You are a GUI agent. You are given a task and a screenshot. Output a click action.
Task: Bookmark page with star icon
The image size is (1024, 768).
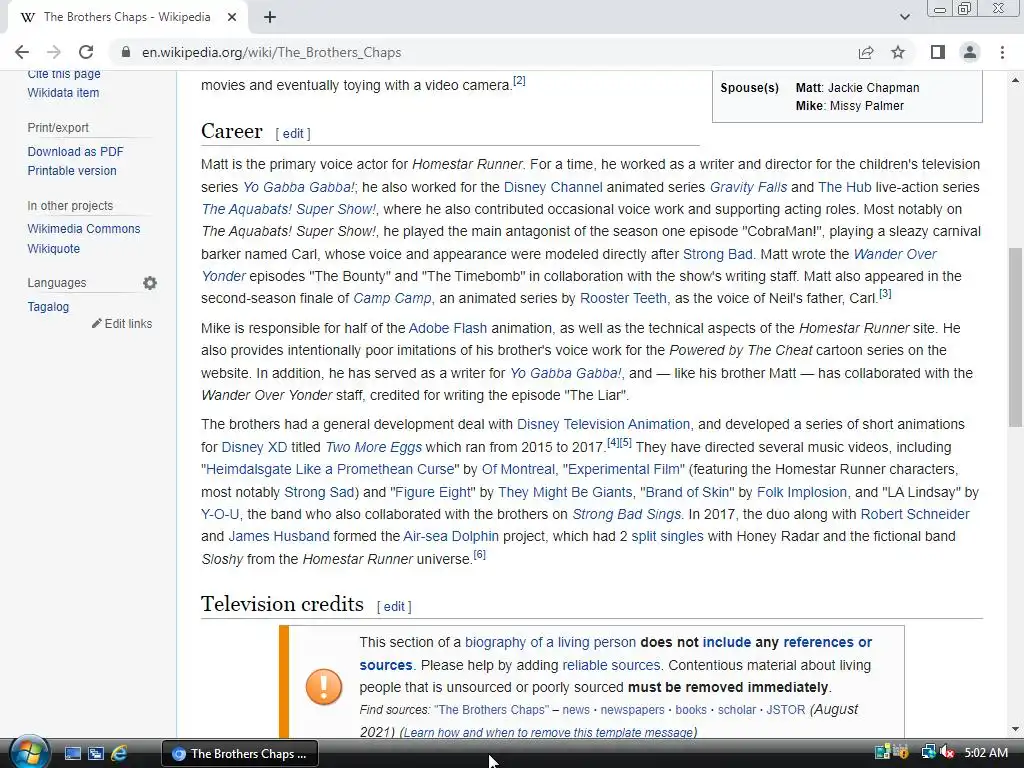(898, 52)
